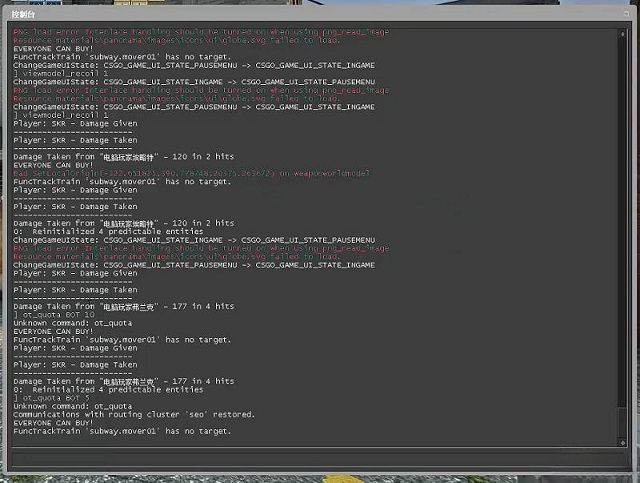Click the console command input field

(x=320, y=459)
